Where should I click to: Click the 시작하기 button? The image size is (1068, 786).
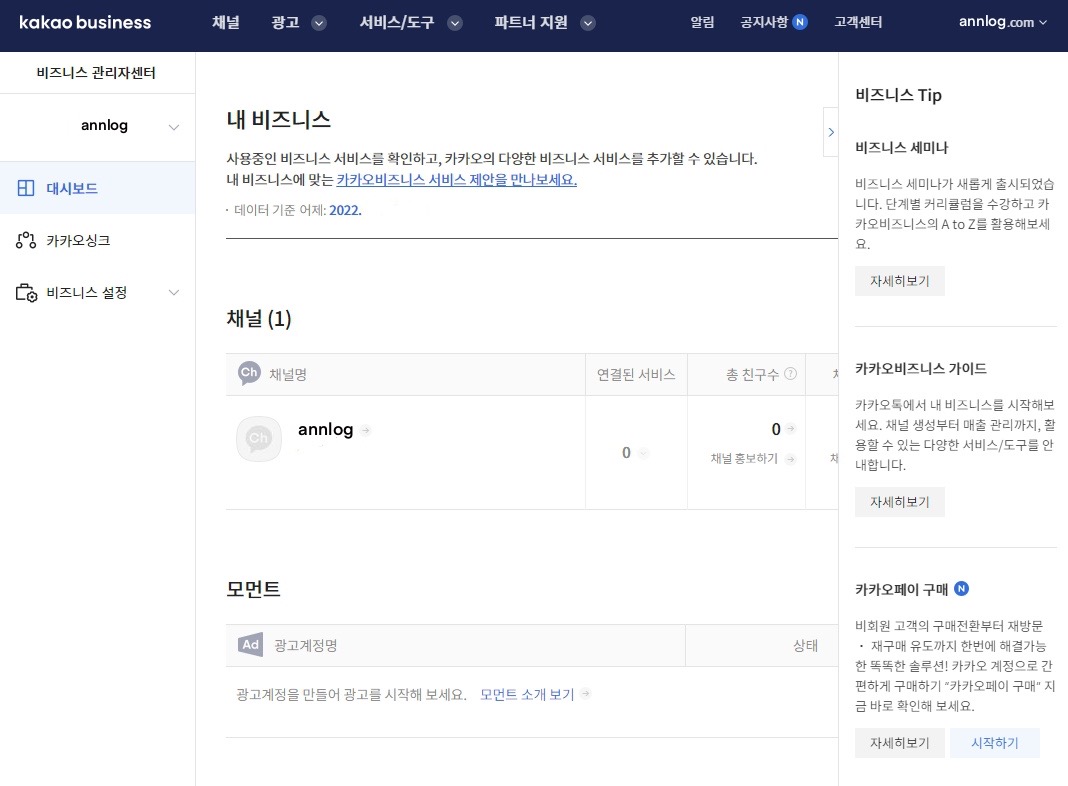point(994,743)
